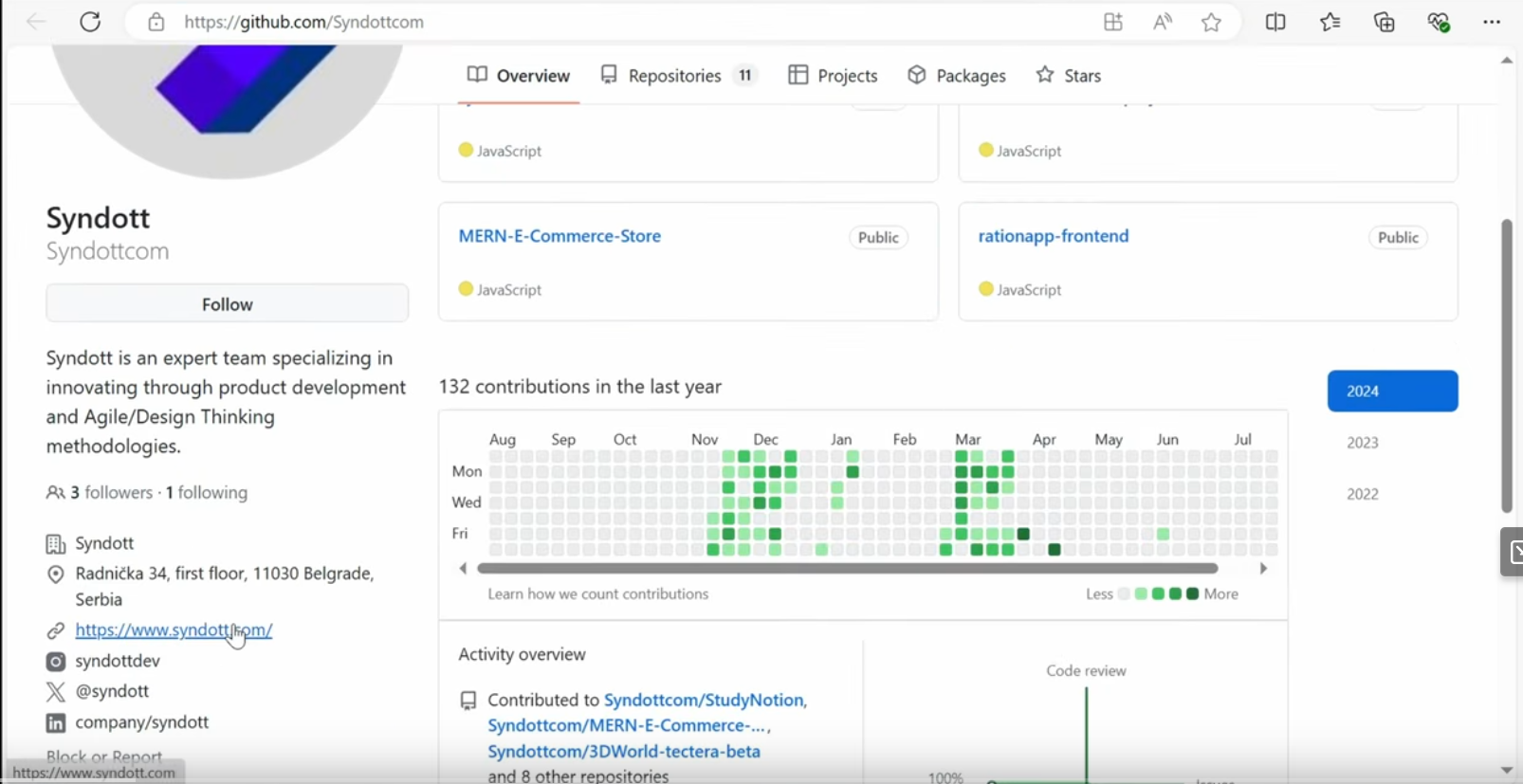Open company/syndott LinkedIn link
The height and width of the screenshot is (784, 1523).
142,722
